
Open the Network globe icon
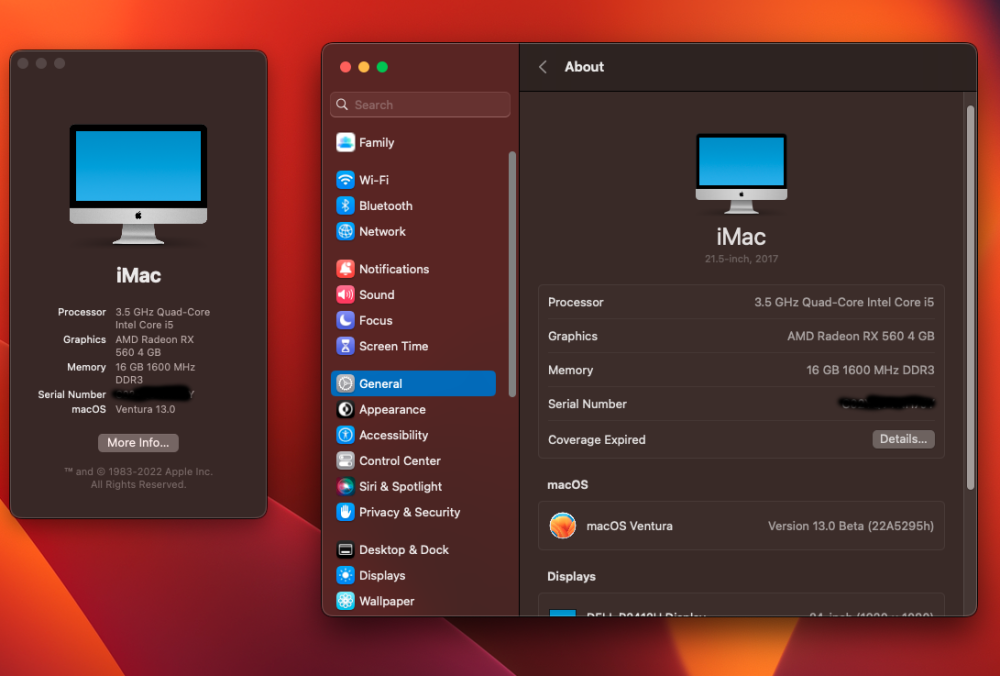[345, 231]
